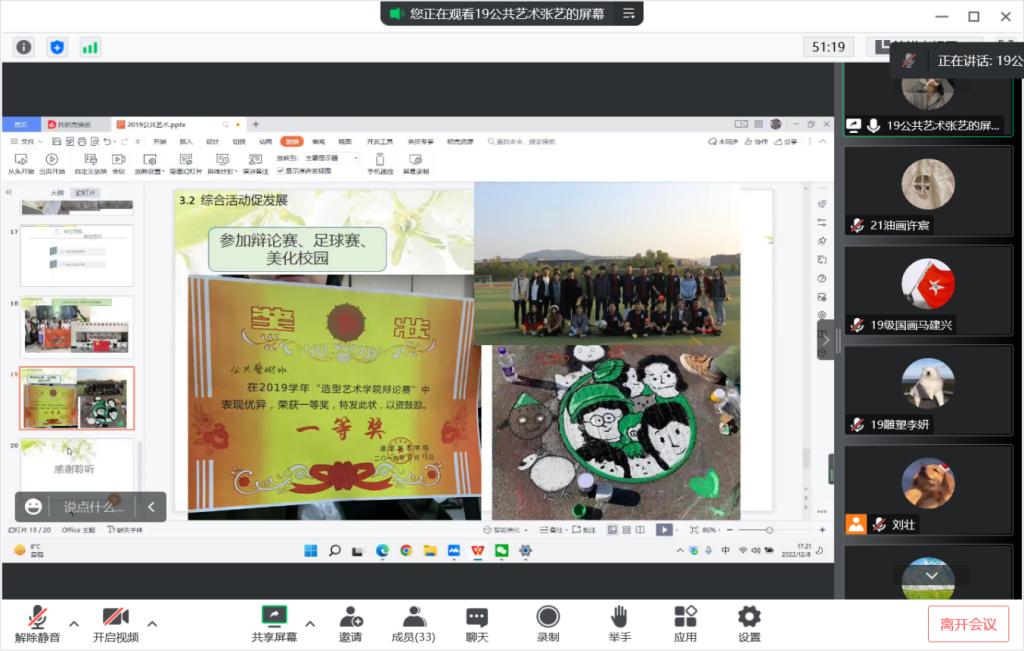Click 共享屏幕 to share screen
The image size is (1024, 651).
[274, 624]
